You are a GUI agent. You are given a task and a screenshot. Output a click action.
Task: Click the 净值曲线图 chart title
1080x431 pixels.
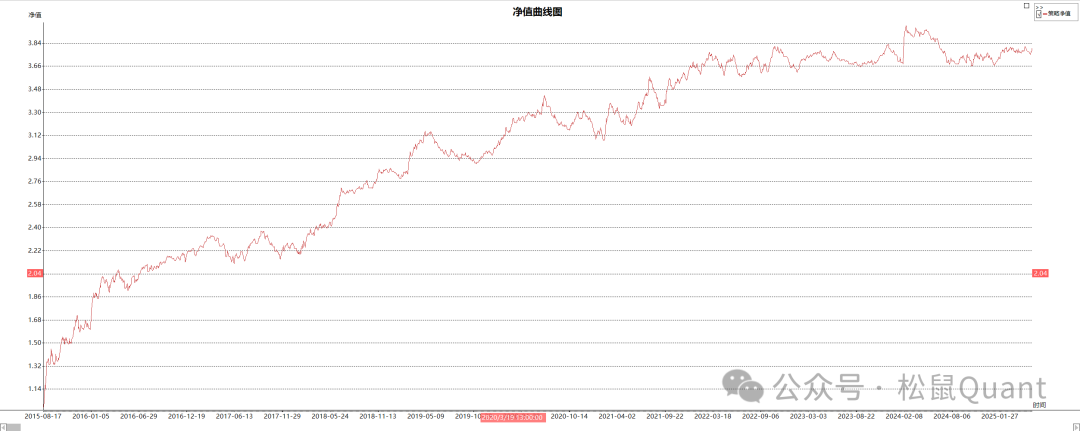539,11
